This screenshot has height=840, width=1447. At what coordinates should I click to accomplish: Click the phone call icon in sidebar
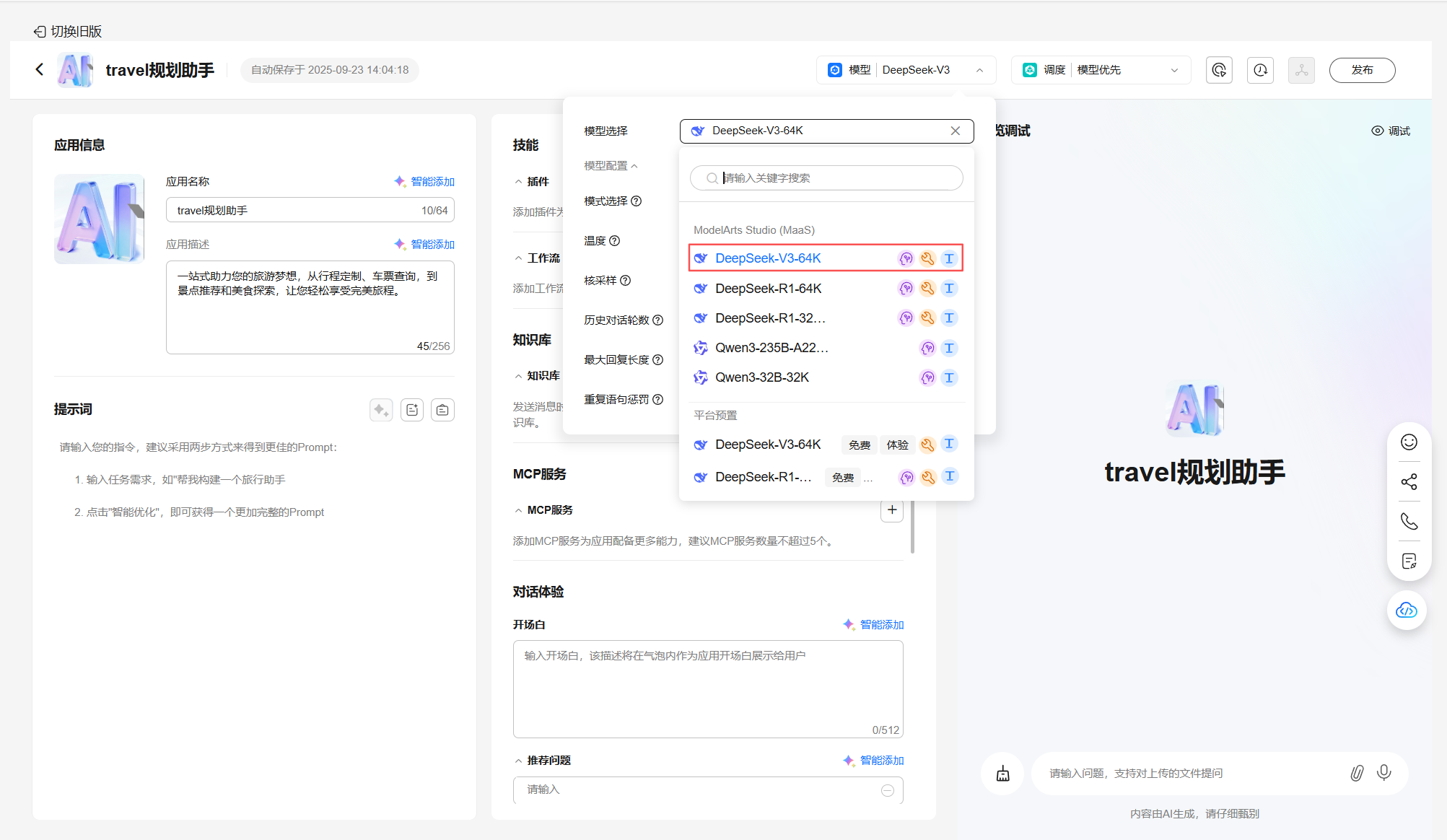click(1409, 521)
